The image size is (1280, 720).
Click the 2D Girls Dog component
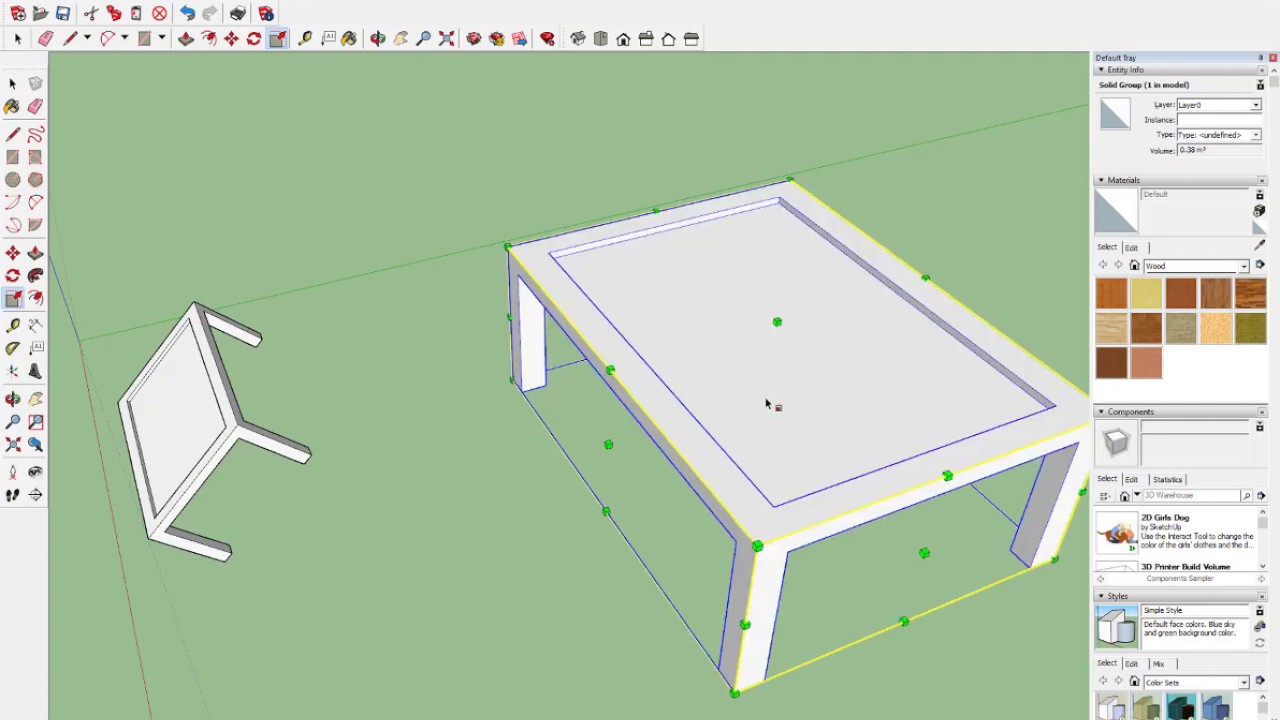(x=1165, y=518)
